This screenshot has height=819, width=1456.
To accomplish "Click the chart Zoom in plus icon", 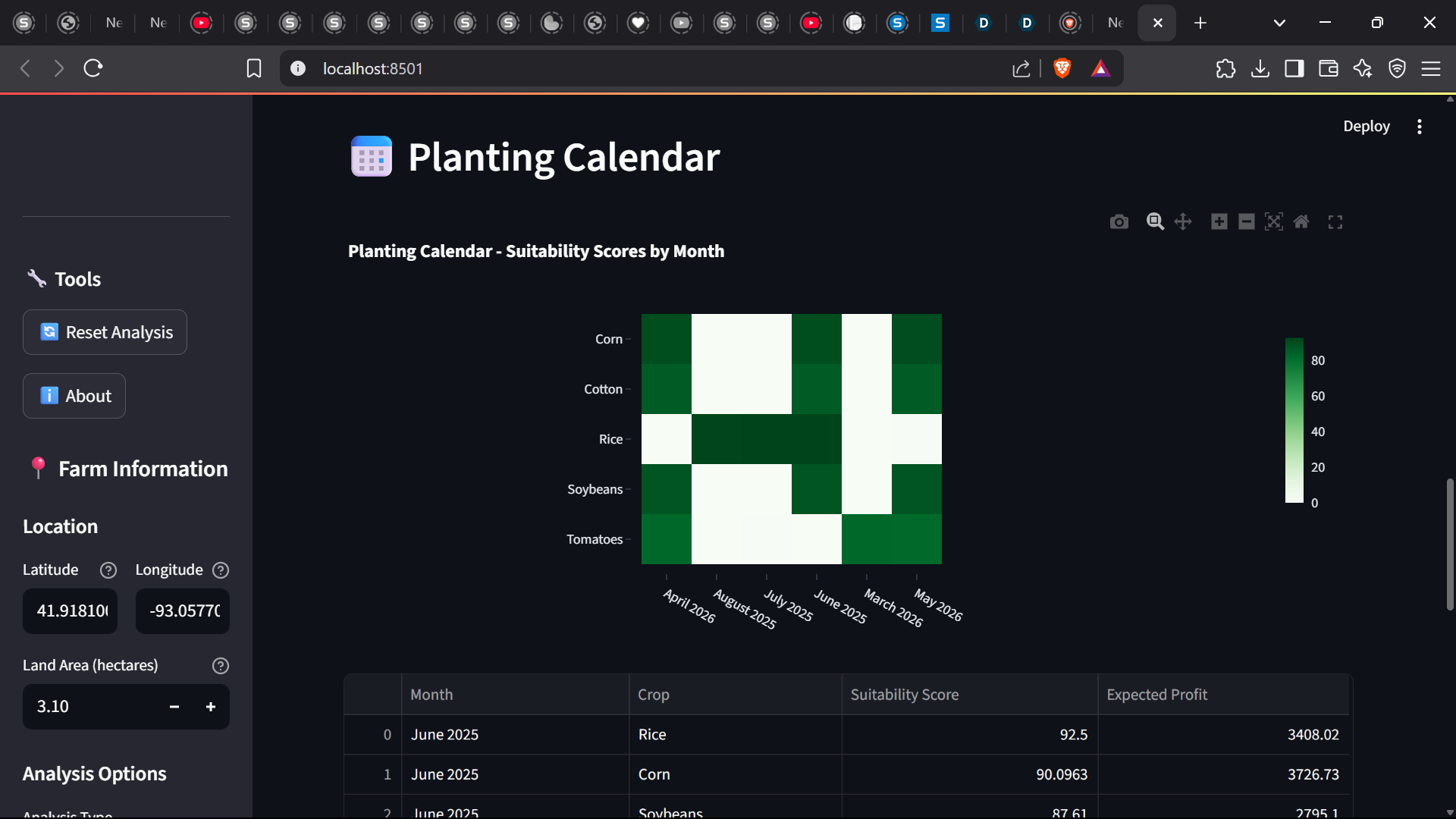I will [x=1219, y=221].
